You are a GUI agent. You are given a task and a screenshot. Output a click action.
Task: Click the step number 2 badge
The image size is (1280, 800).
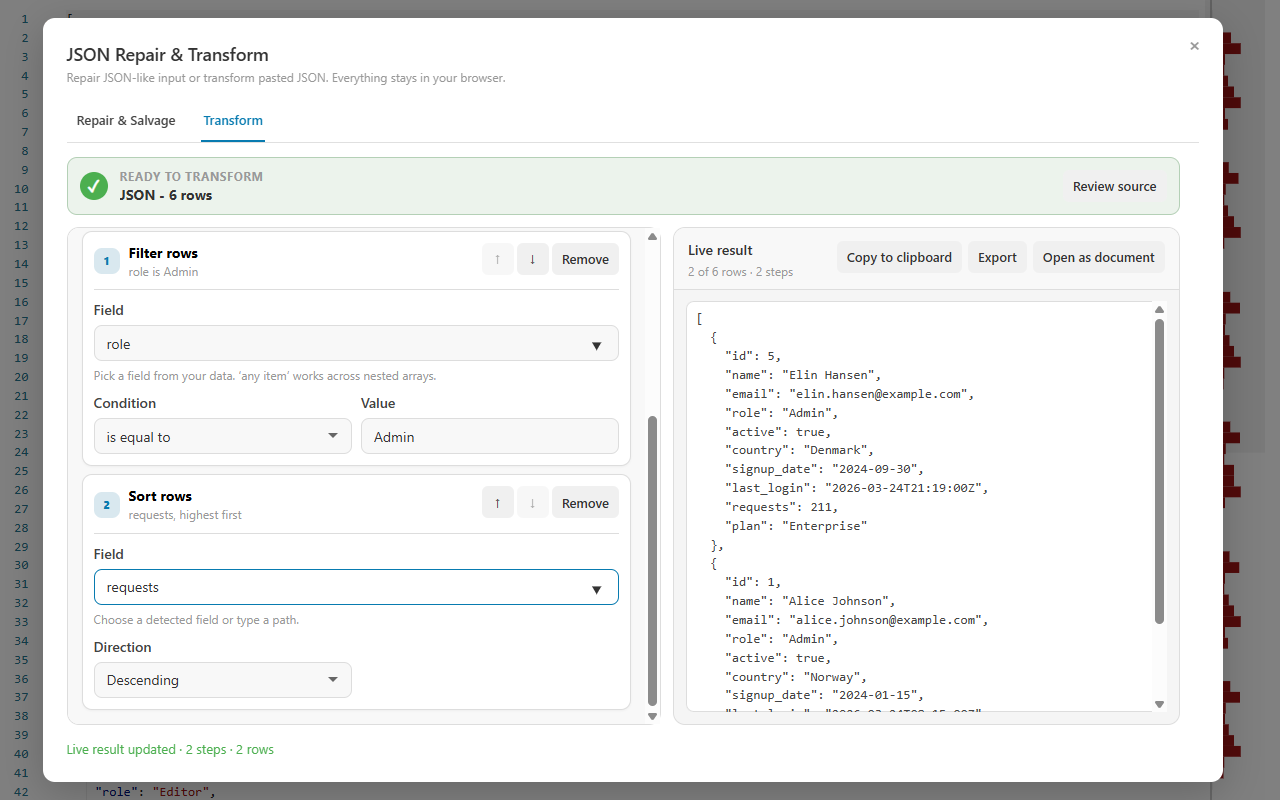tap(107, 505)
